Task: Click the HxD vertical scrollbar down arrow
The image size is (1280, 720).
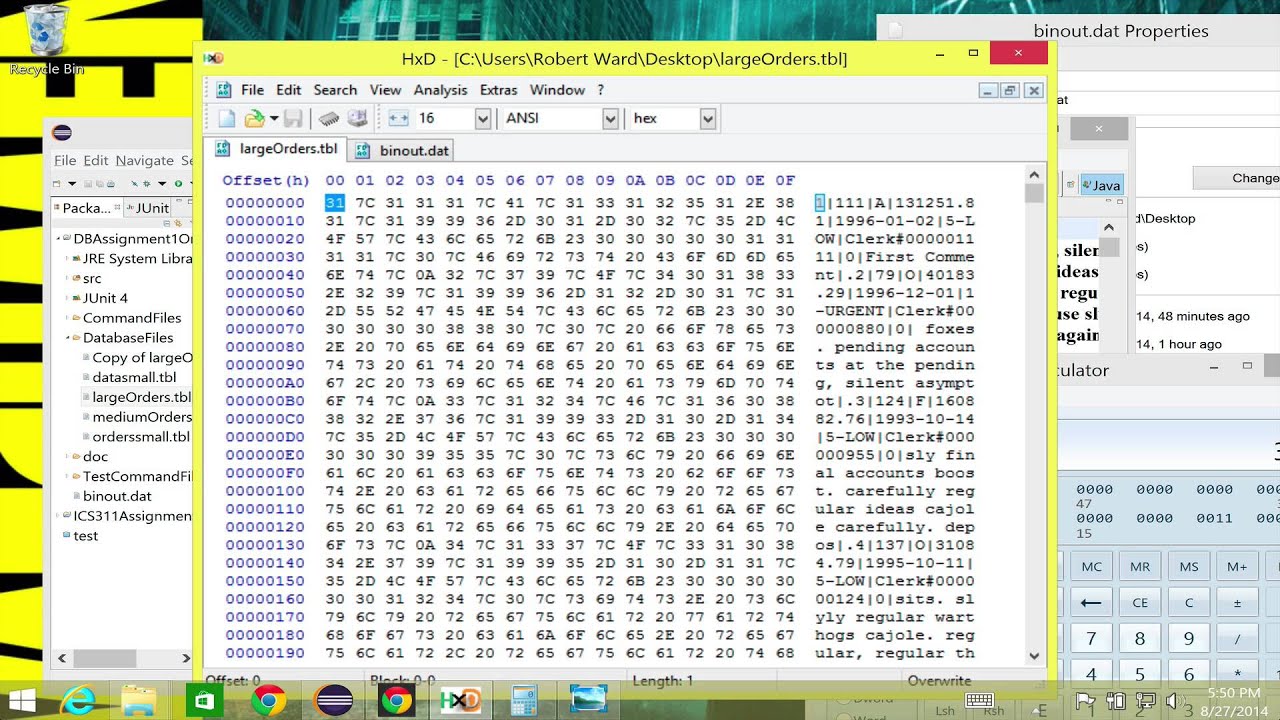Action: pos(1035,655)
